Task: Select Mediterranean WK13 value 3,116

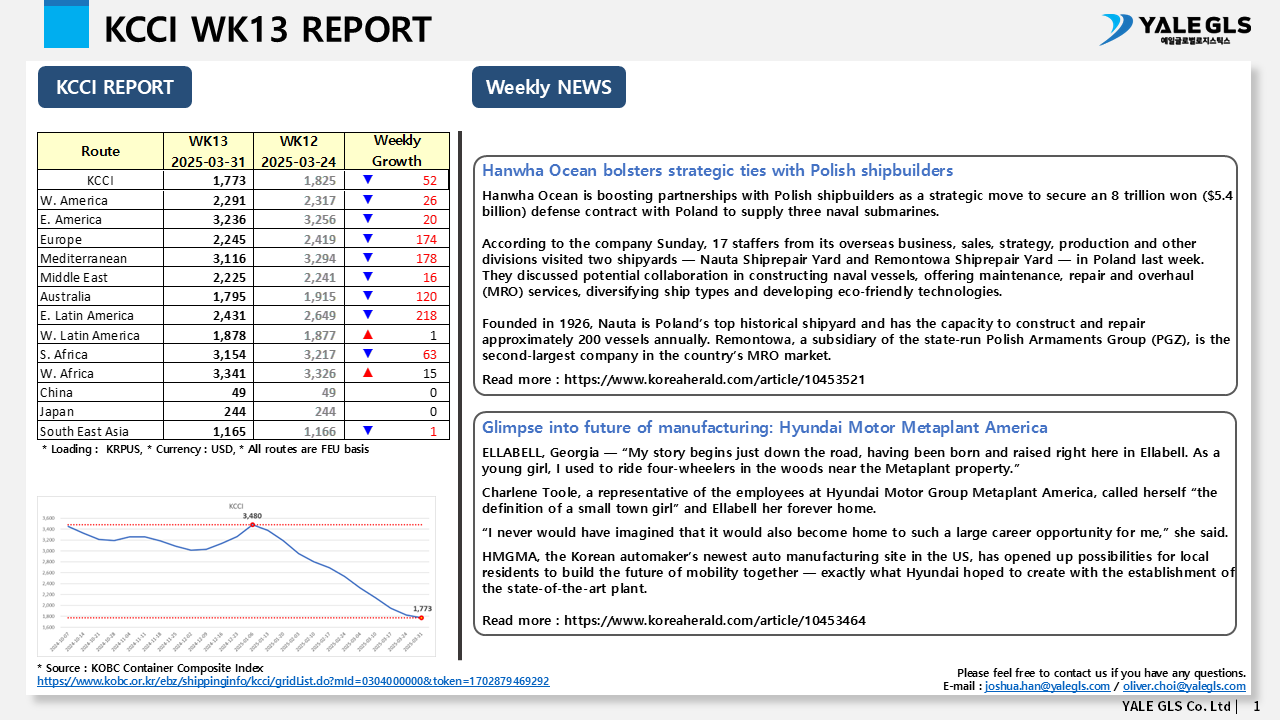Action: click(x=230, y=258)
